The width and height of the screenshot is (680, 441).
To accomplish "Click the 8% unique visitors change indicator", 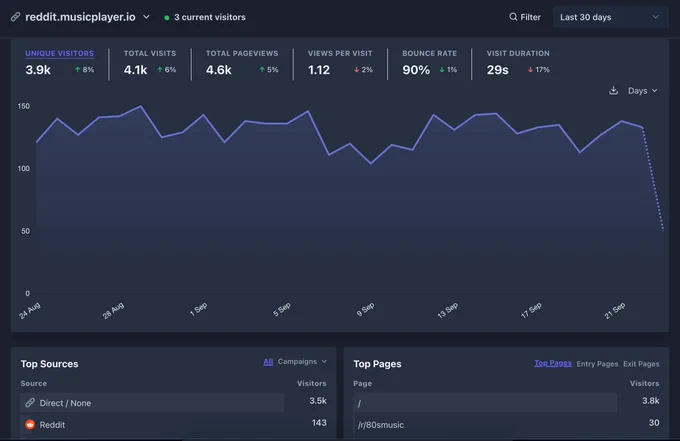I will tap(84, 69).
